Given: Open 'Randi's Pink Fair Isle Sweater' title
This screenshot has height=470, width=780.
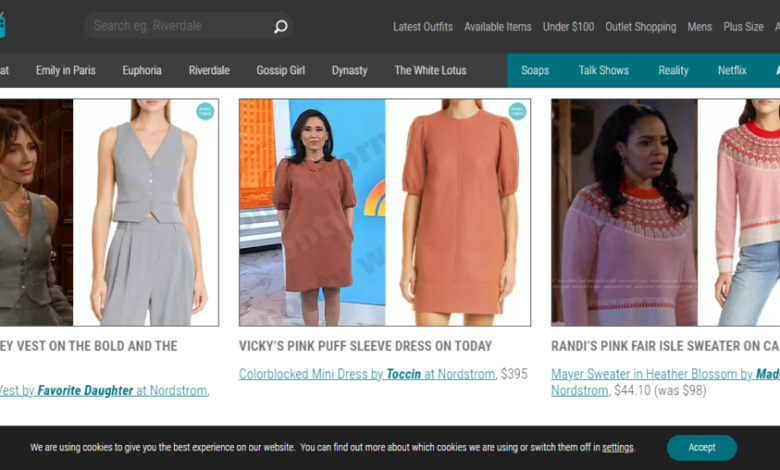Looking at the screenshot, I should pyautogui.click(x=666, y=346).
